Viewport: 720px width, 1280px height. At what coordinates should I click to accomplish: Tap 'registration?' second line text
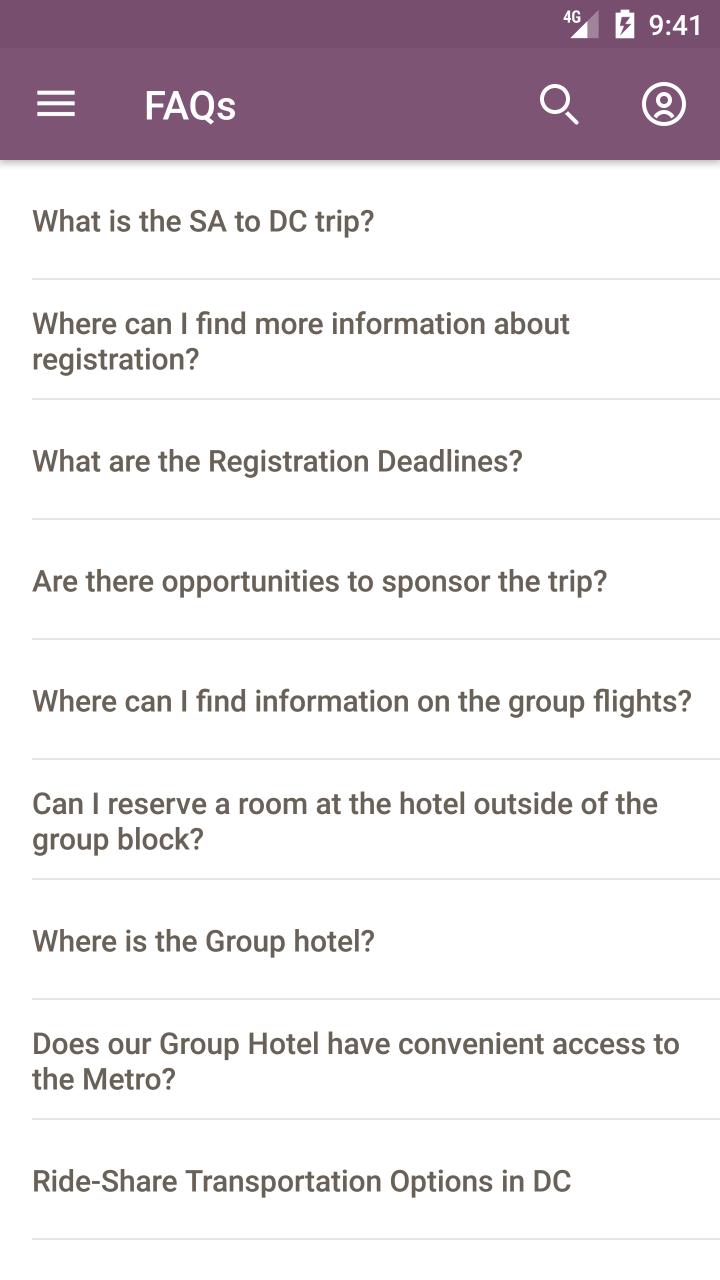coord(116,360)
